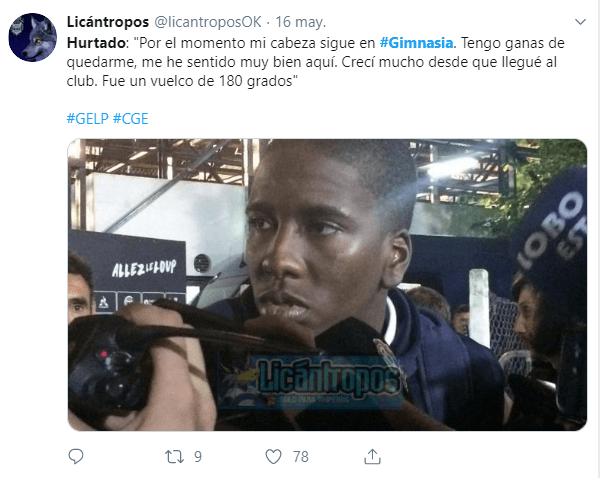600x478 pixels.
Task: Open the @licantroposOK handle
Action: pos(208,22)
